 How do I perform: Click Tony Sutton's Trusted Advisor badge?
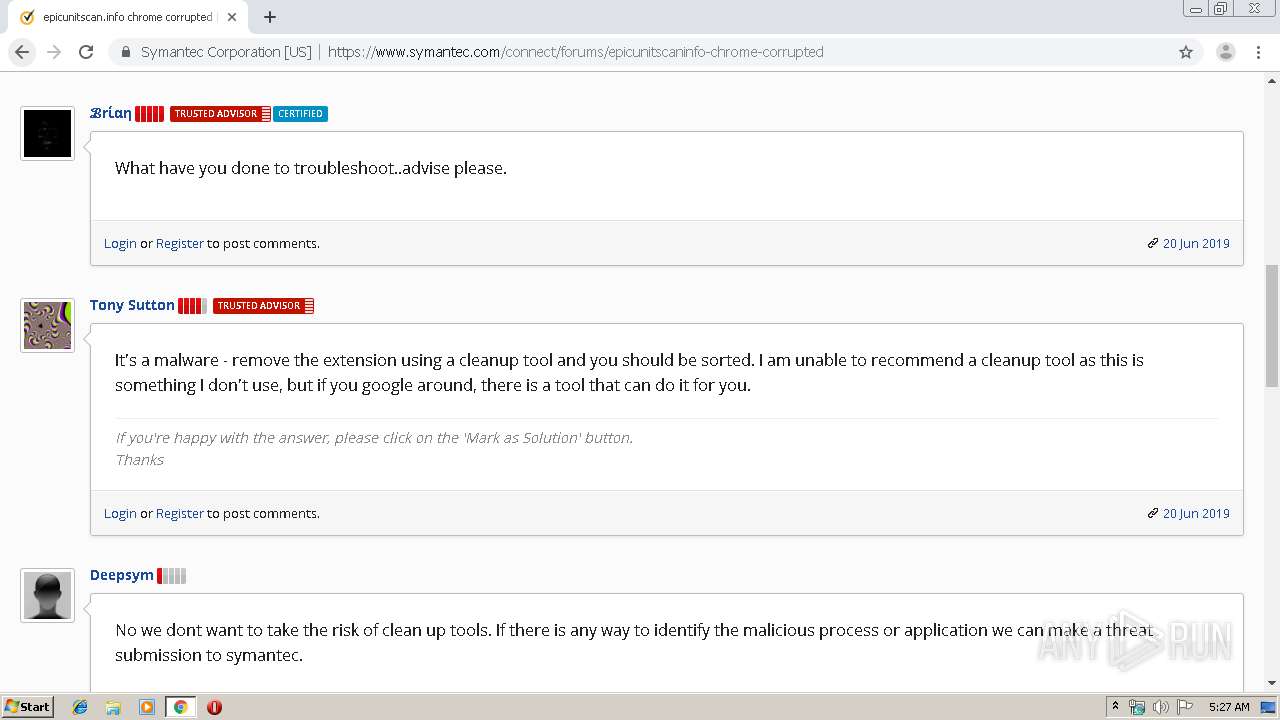pos(263,306)
